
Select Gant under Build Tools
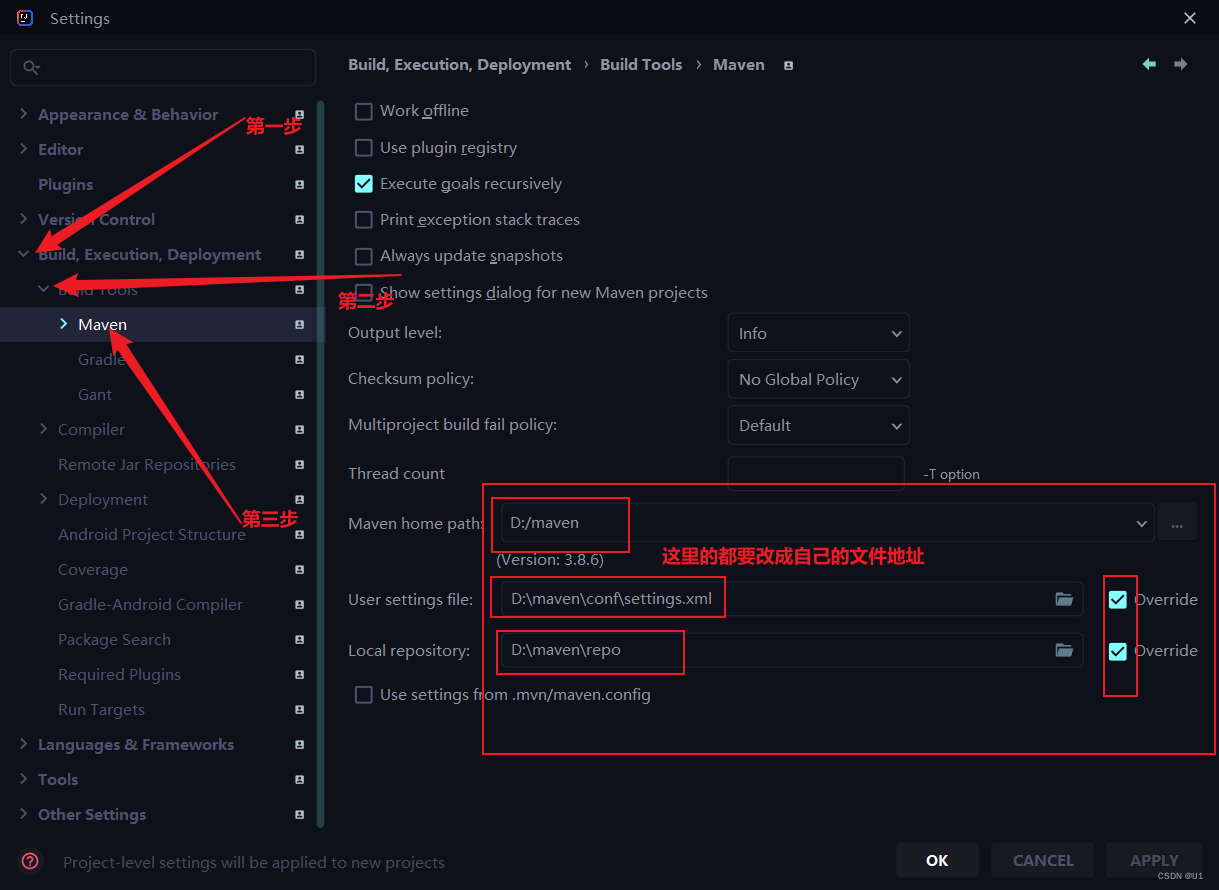(95, 395)
